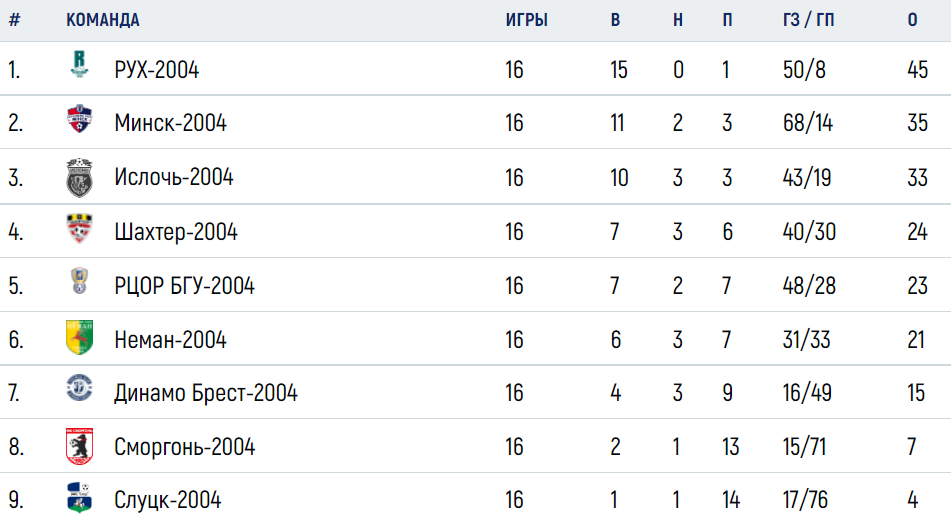The height and width of the screenshot is (522, 951).
Task: Click the Сморгонь-2004 red bear crest
Action: 79,446
